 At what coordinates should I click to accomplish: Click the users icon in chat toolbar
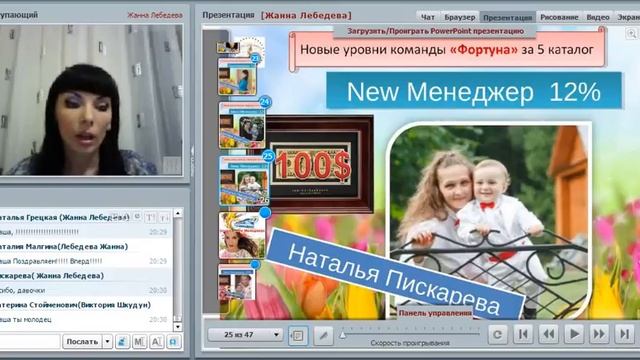(122, 341)
